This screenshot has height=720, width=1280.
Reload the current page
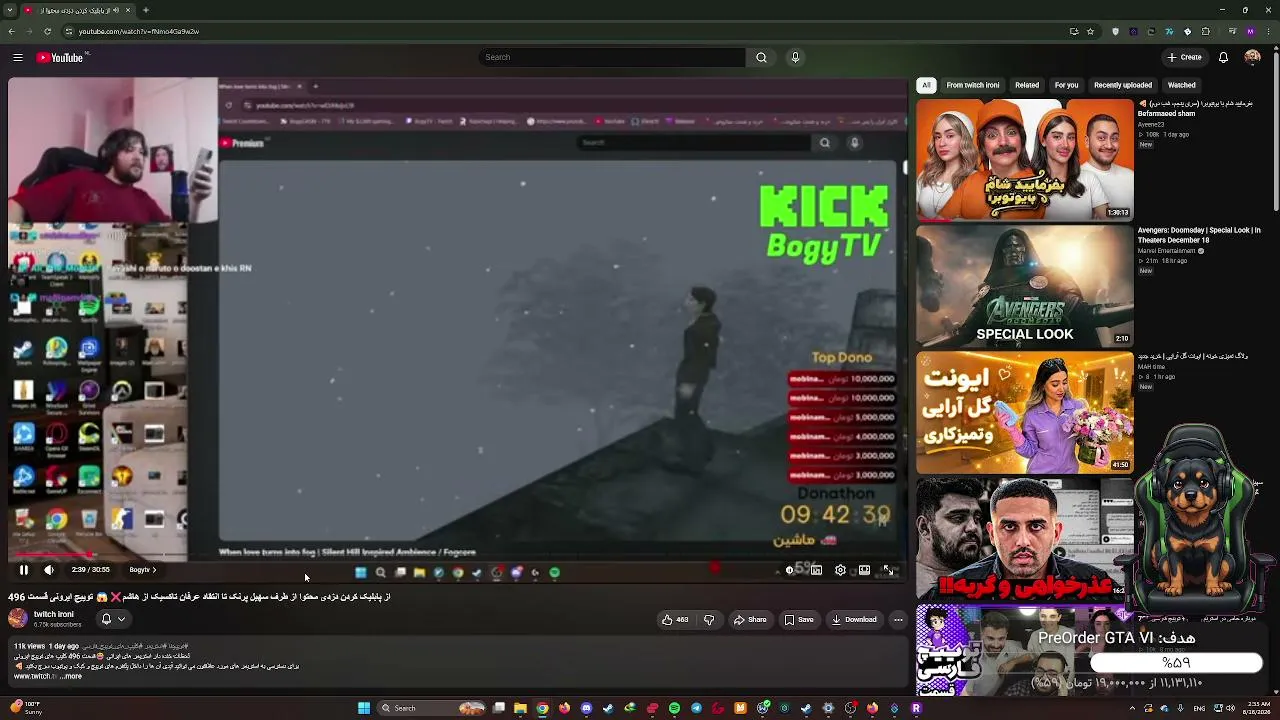(x=47, y=31)
